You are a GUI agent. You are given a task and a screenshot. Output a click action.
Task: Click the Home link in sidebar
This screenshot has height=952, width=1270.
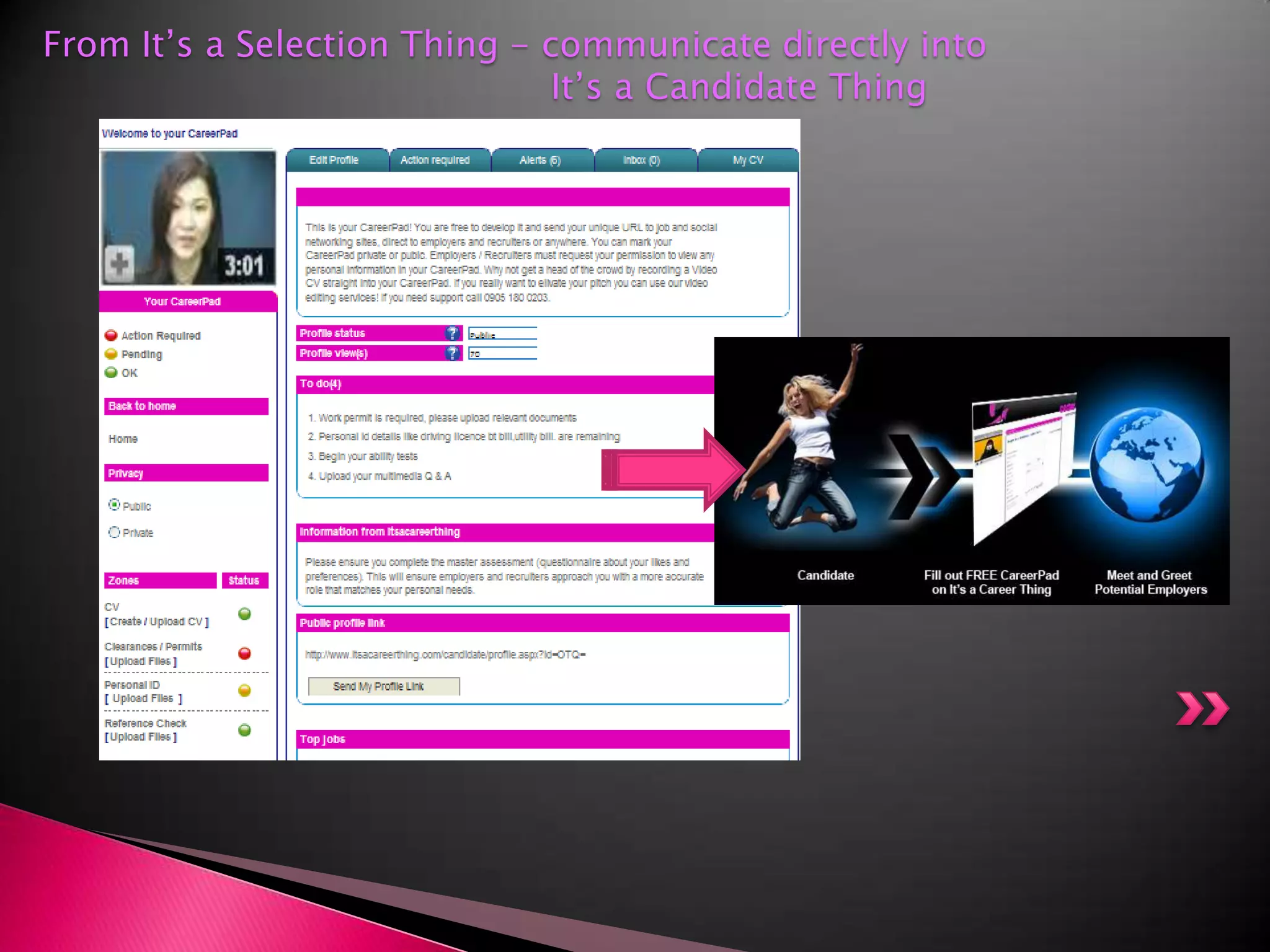click(123, 439)
